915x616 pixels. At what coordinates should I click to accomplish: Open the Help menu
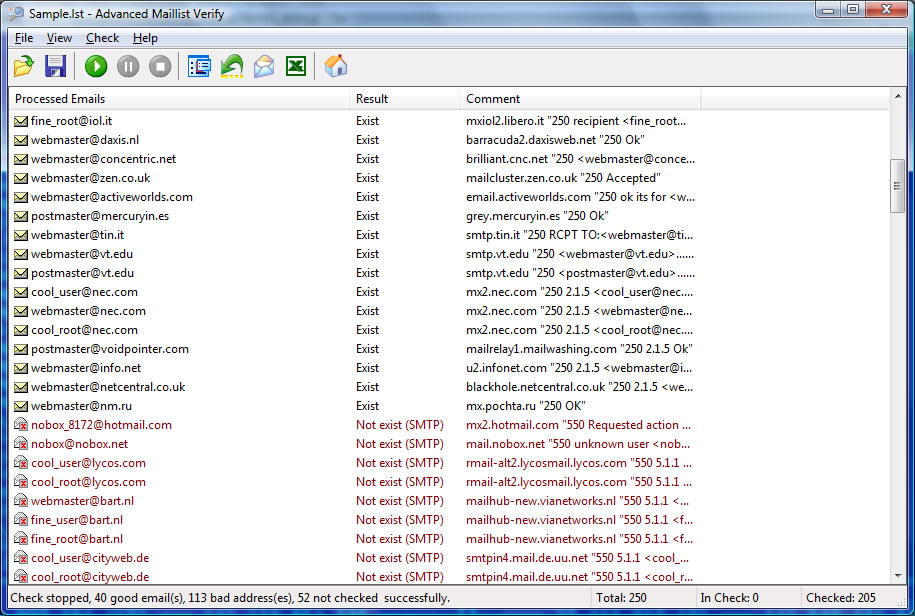pos(145,38)
